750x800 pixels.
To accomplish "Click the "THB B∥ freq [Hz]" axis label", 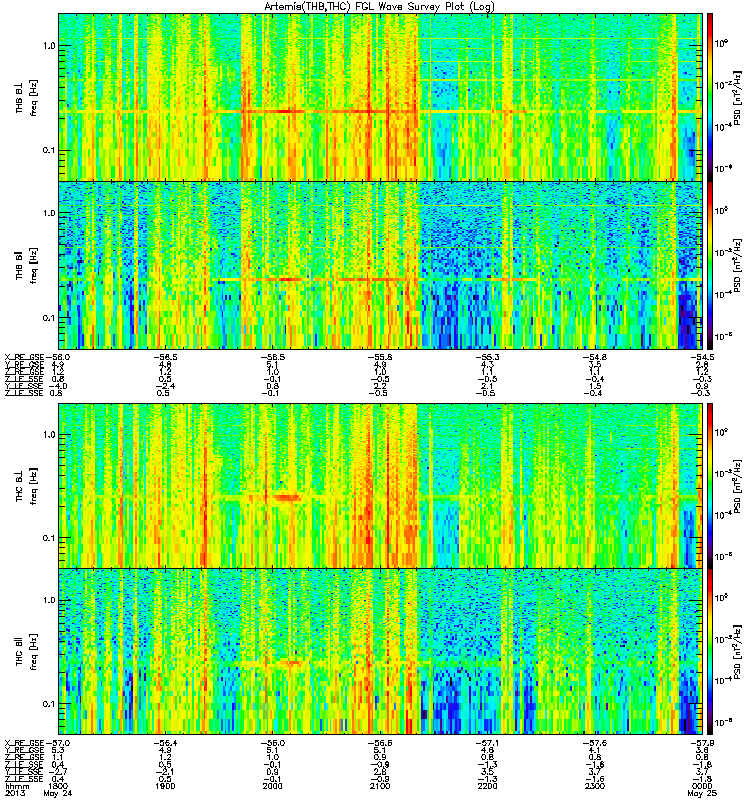I will 26,265.
